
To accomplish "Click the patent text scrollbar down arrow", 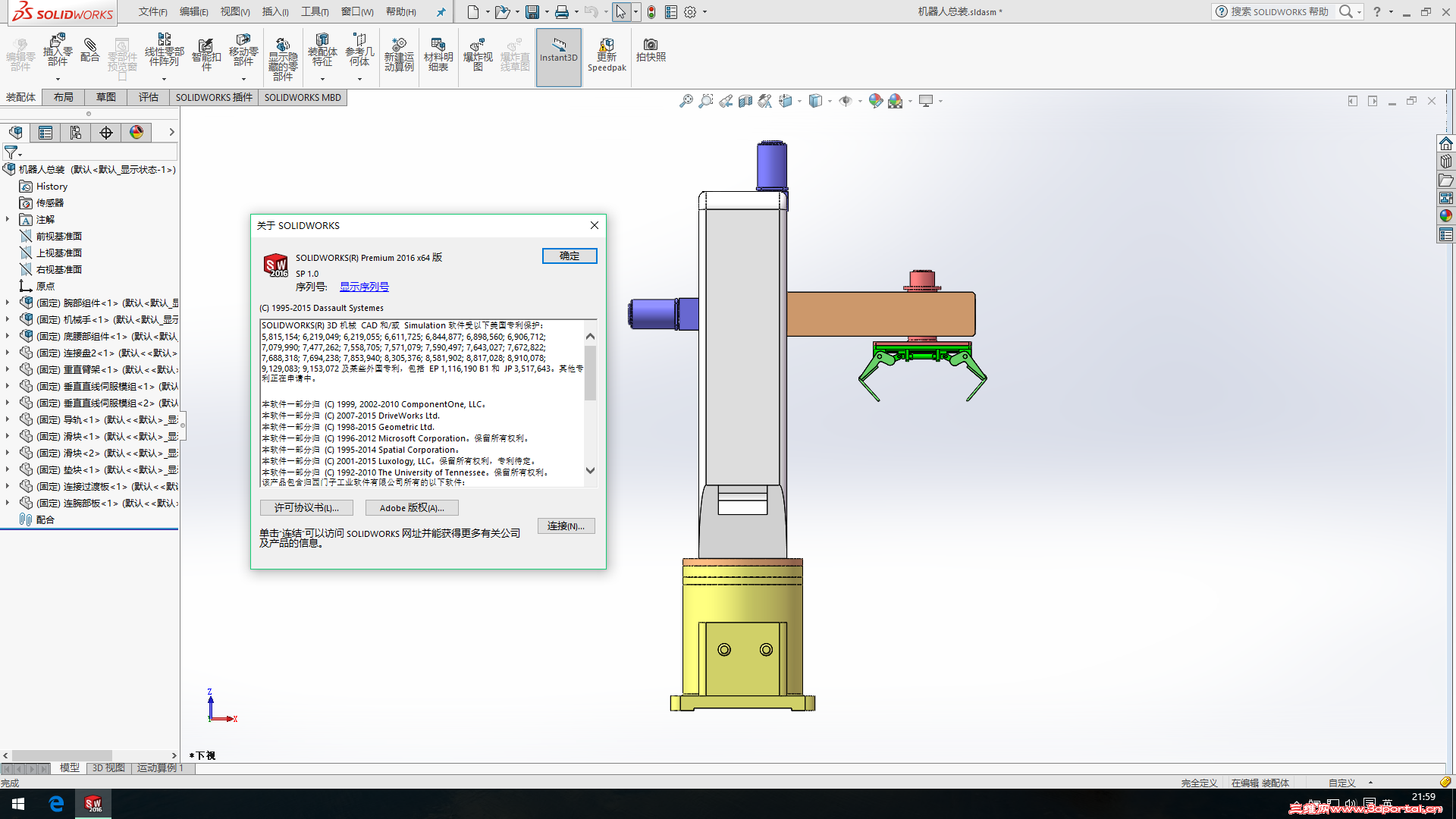I will [x=590, y=470].
